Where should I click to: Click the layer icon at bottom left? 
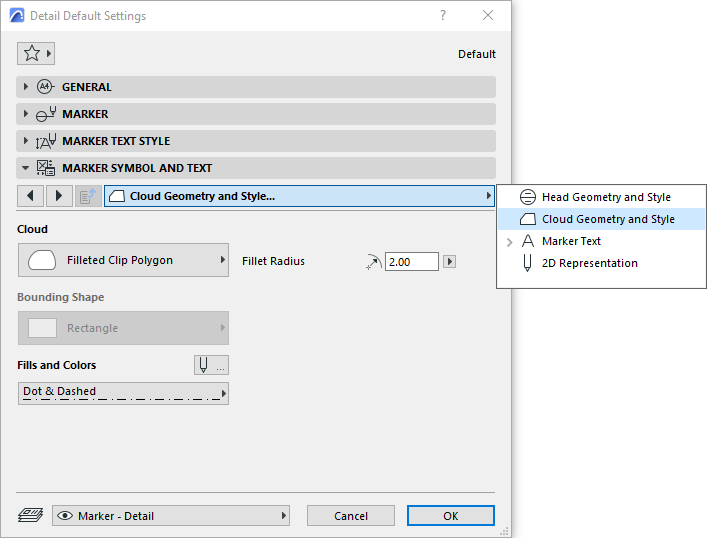tap(31, 516)
